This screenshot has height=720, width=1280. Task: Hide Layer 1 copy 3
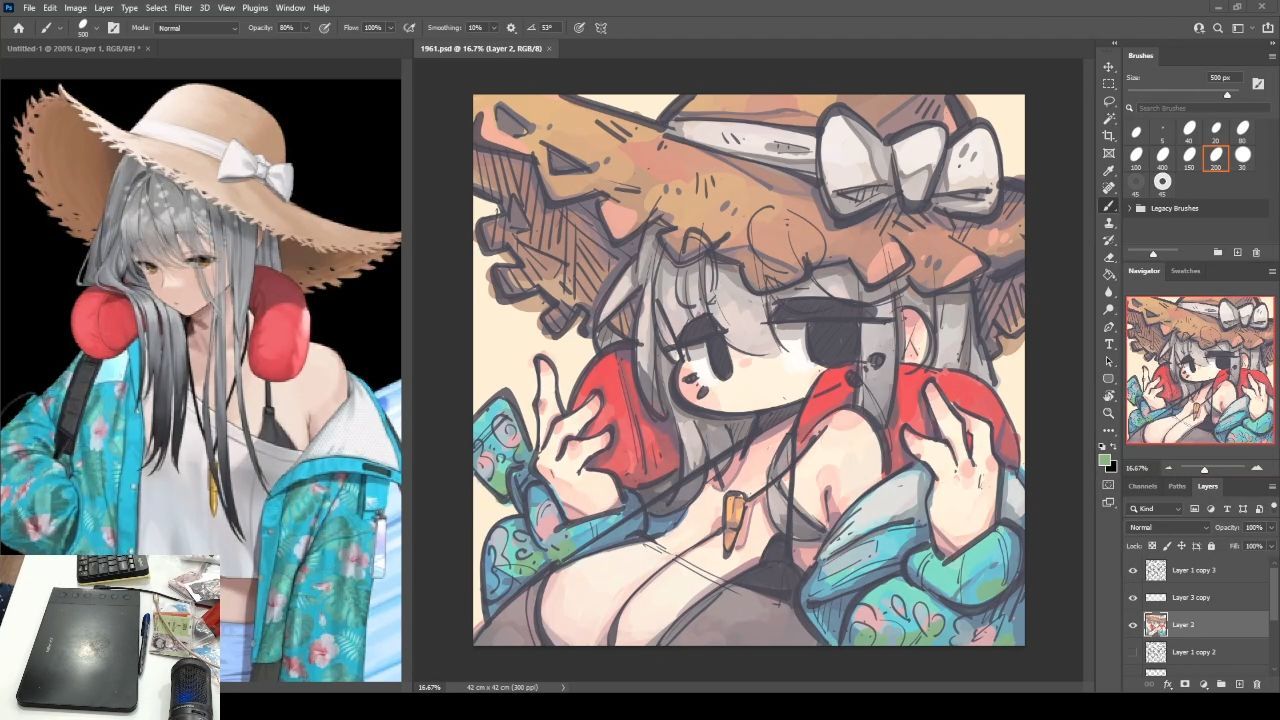[1133, 571]
